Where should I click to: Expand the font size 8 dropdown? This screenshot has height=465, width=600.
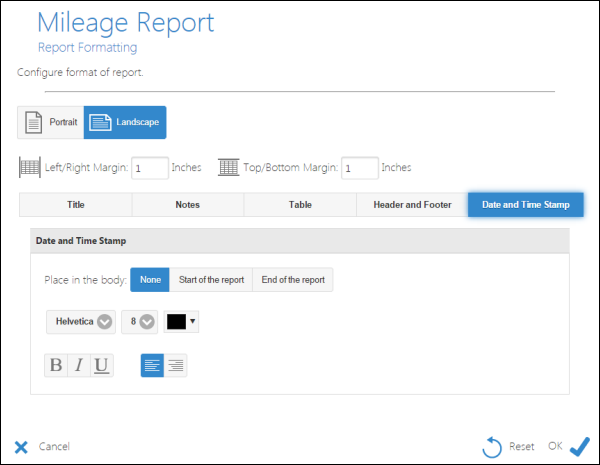(x=140, y=322)
